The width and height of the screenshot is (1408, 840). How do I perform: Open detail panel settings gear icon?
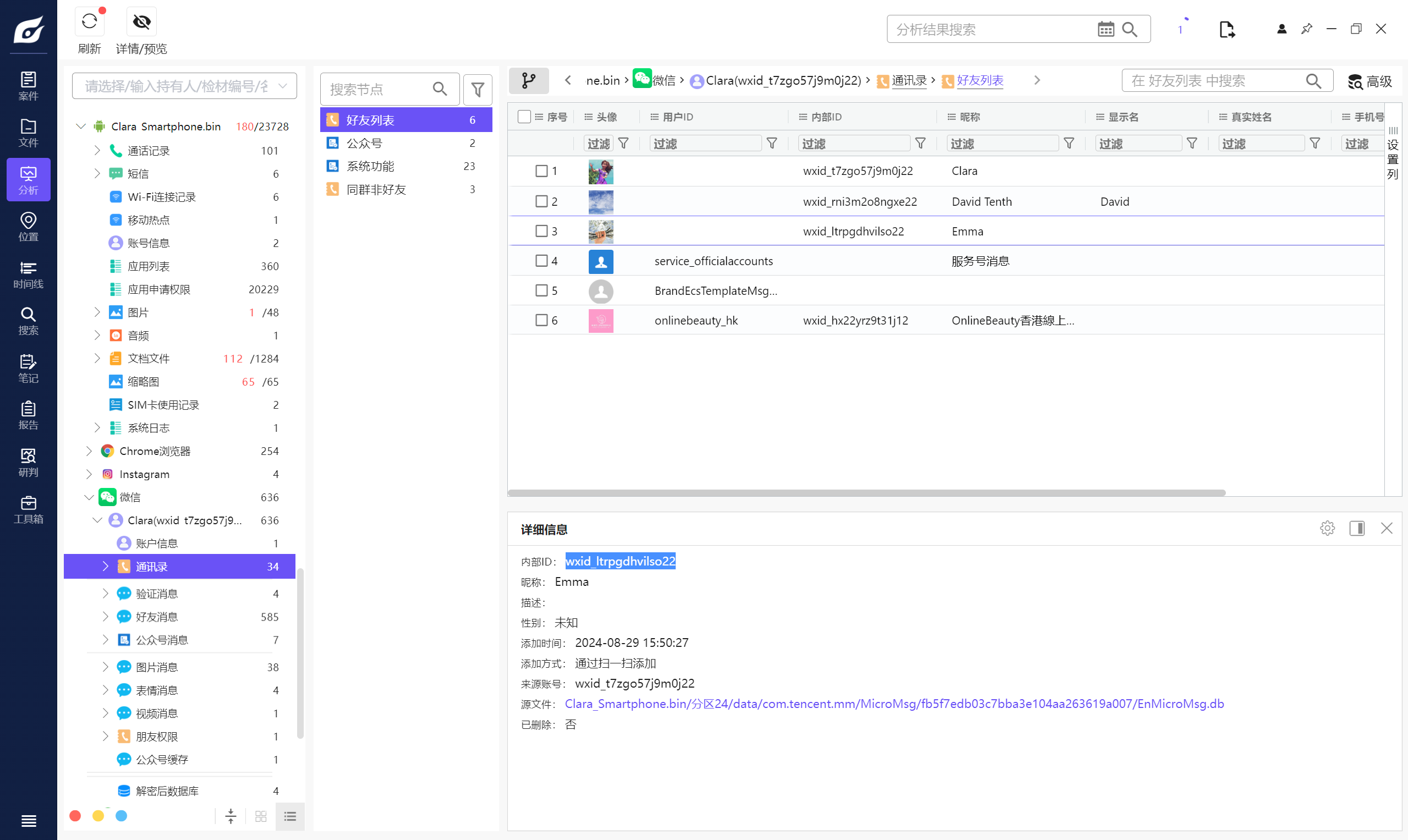point(1327,528)
